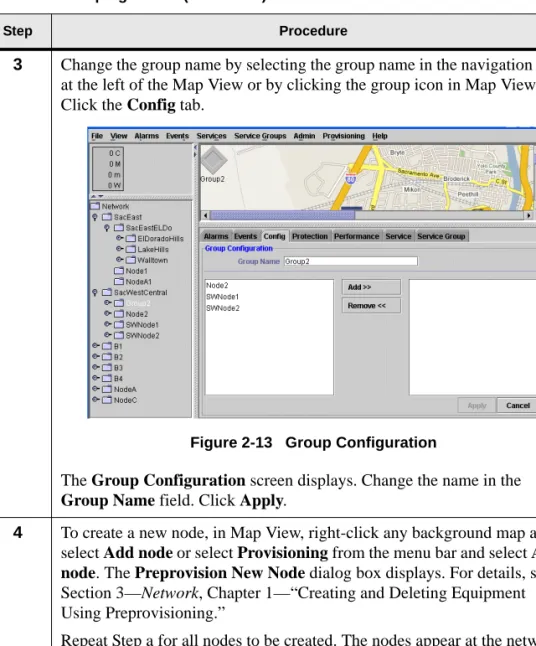536x646 pixels.
Task: Select Walltown in navigation tree
Action: 152,260
